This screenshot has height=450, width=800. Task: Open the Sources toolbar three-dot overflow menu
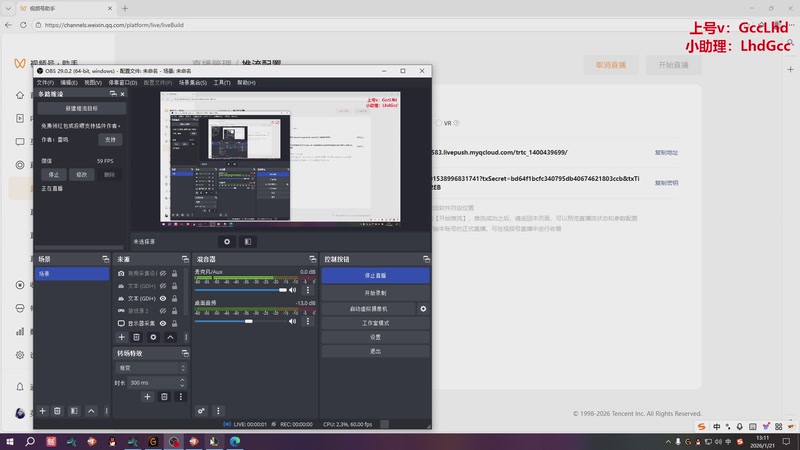click(186, 337)
